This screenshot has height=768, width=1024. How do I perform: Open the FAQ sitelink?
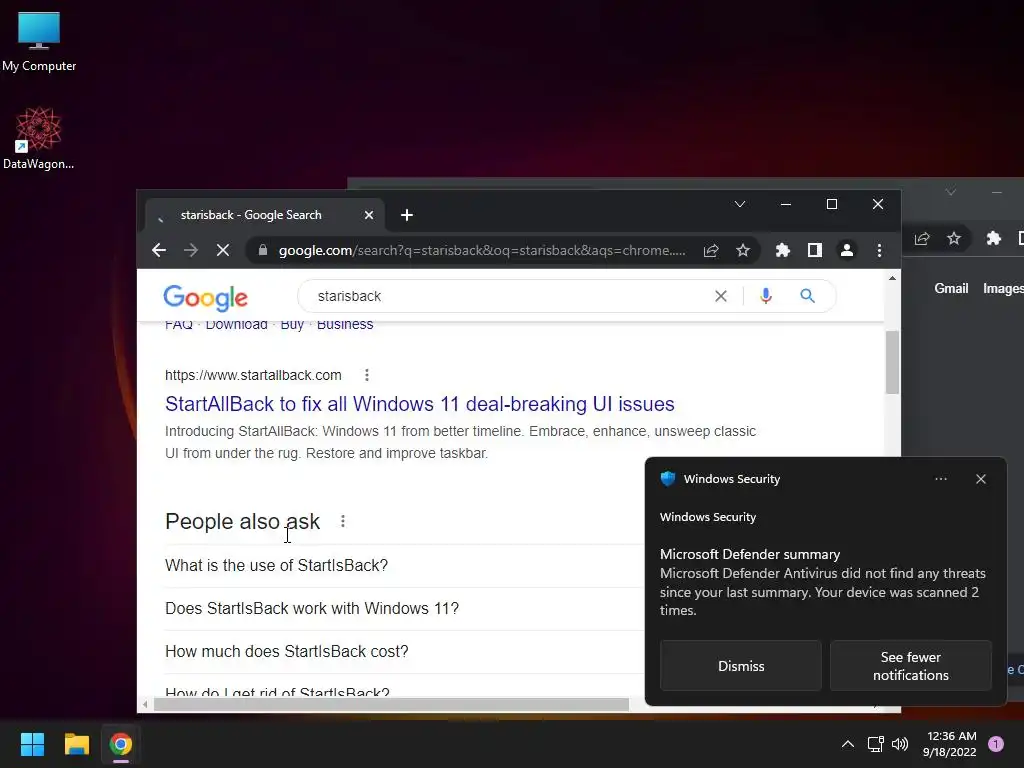coord(179,325)
